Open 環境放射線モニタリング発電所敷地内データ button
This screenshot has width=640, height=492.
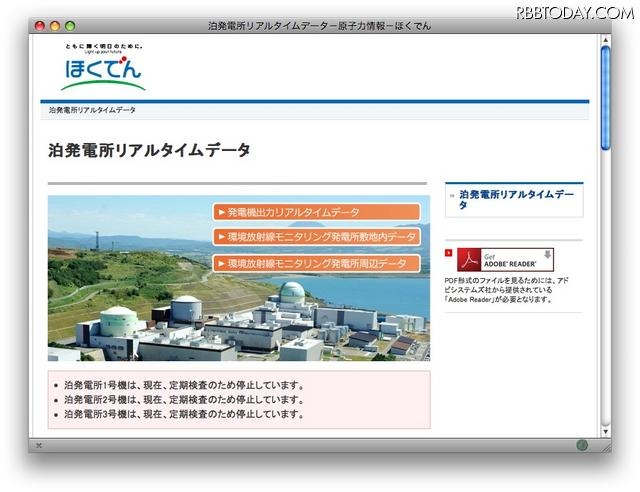pyautogui.click(x=316, y=237)
